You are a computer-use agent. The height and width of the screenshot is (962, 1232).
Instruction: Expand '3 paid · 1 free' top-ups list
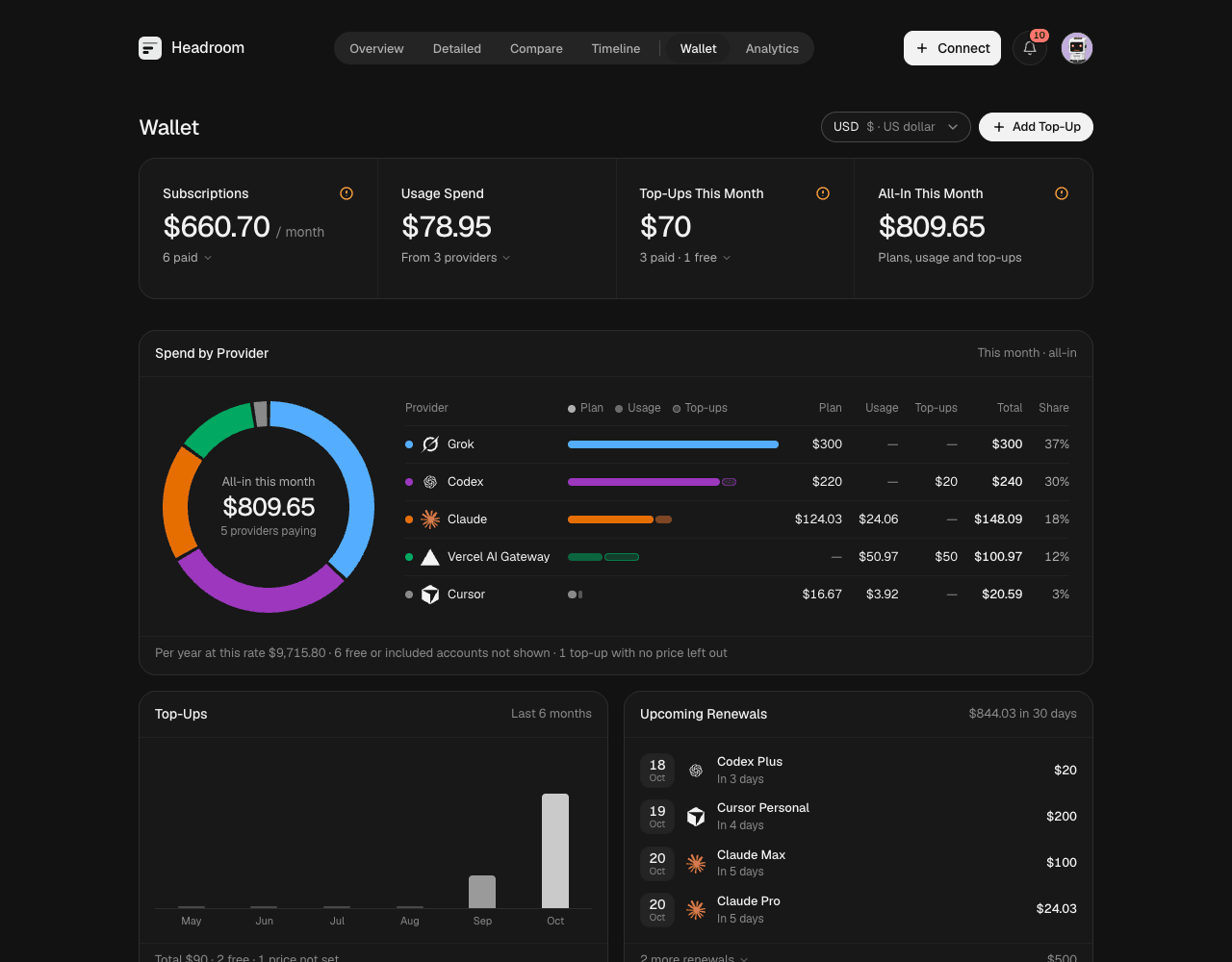coord(685,258)
